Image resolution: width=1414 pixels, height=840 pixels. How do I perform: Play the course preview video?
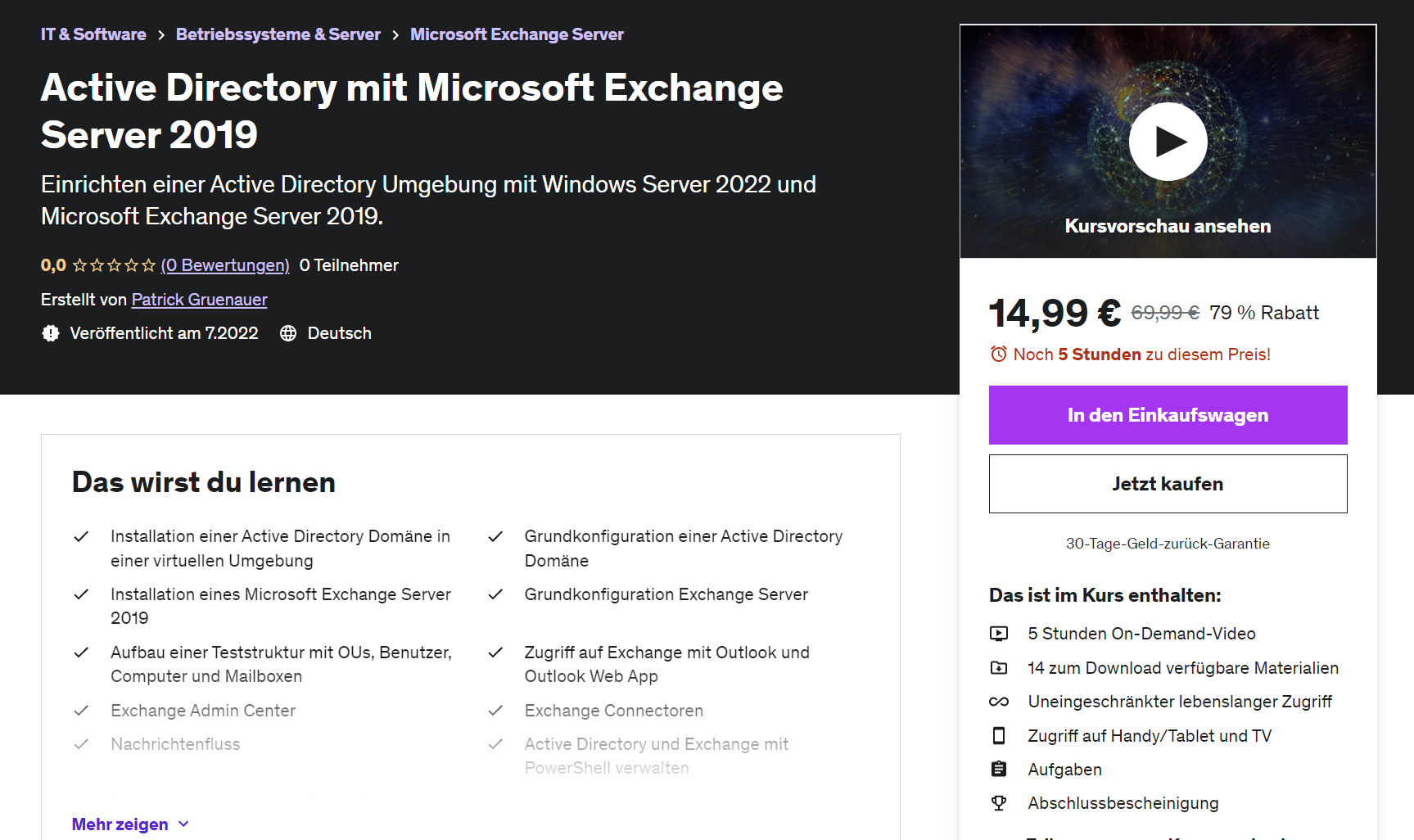(x=1168, y=142)
